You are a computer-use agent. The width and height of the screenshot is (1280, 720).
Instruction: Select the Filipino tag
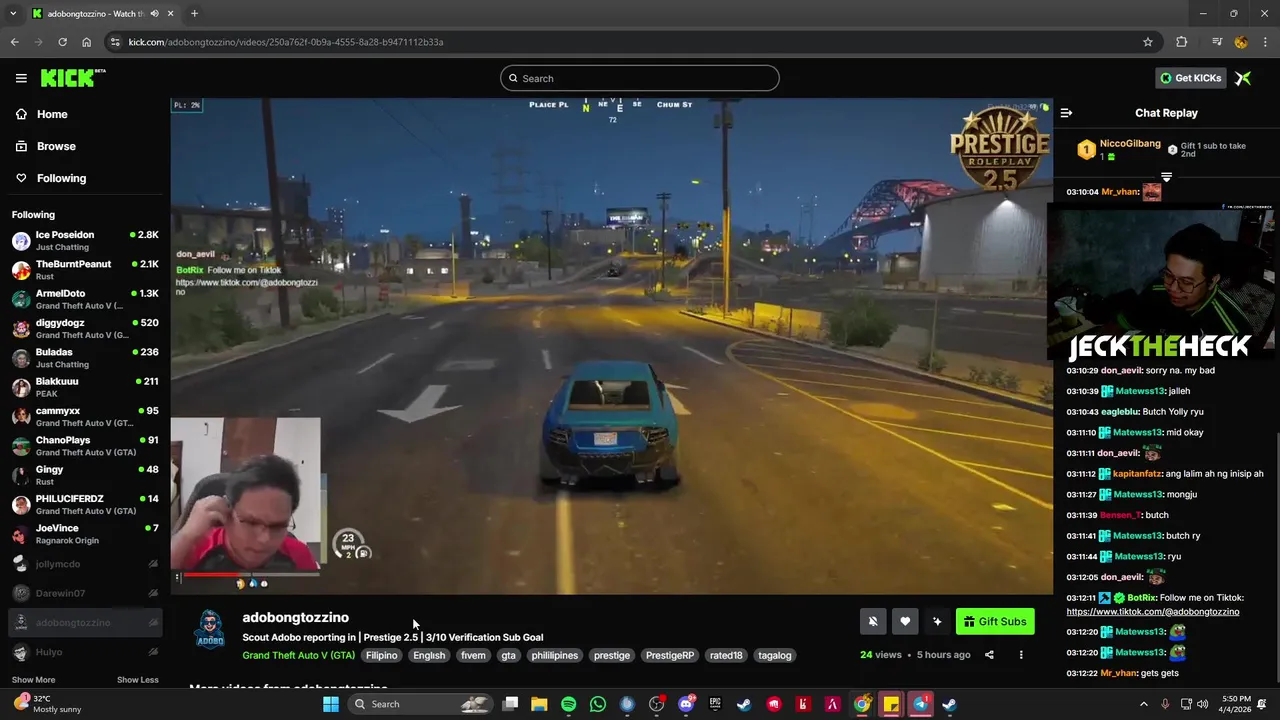point(381,655)
